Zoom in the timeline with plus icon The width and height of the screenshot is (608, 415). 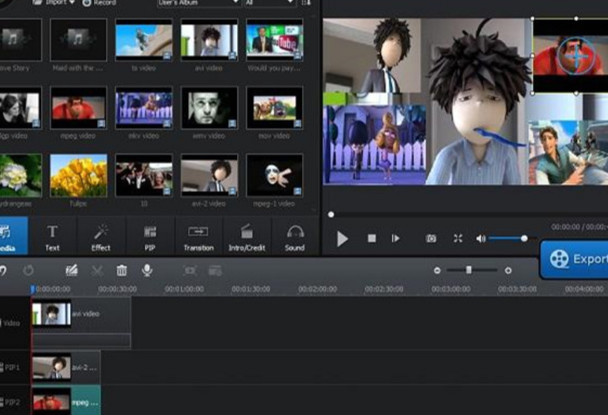tap(508, 270)
